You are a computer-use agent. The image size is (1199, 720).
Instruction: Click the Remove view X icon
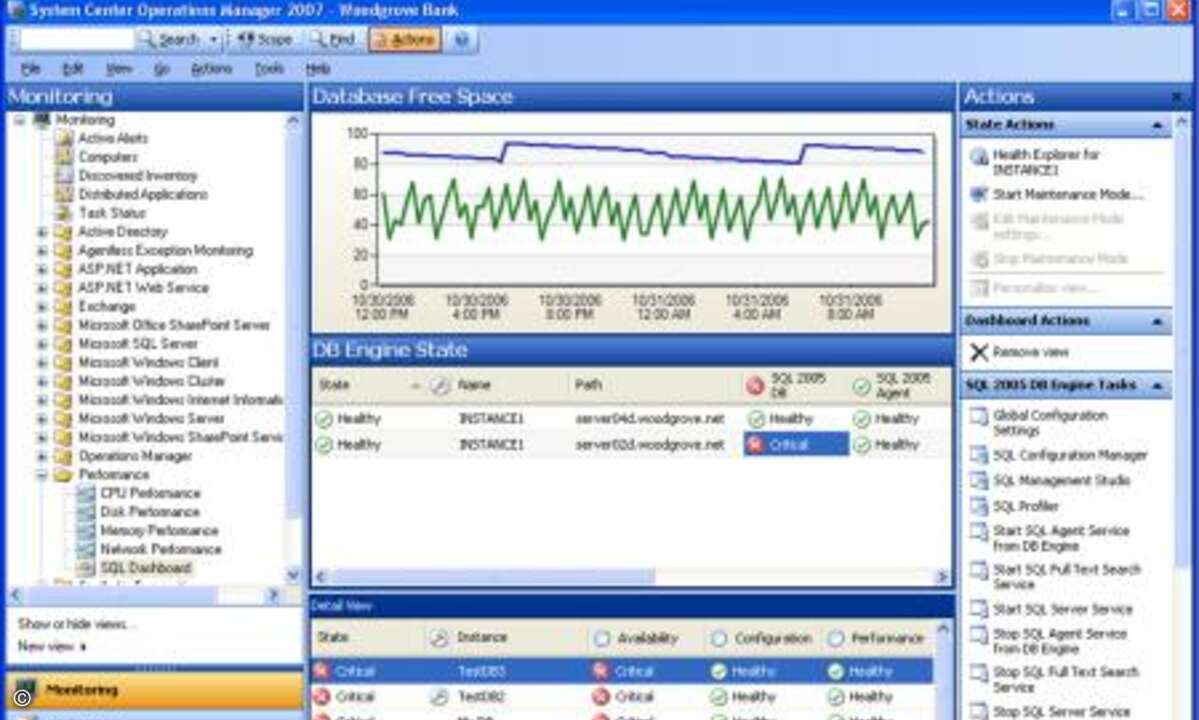coord(979,352)
